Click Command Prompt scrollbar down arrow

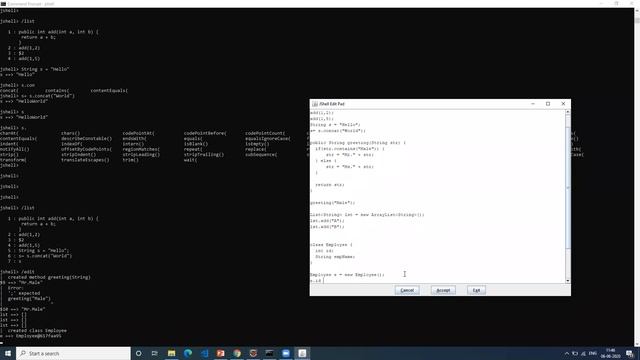[x=637, y=343]
